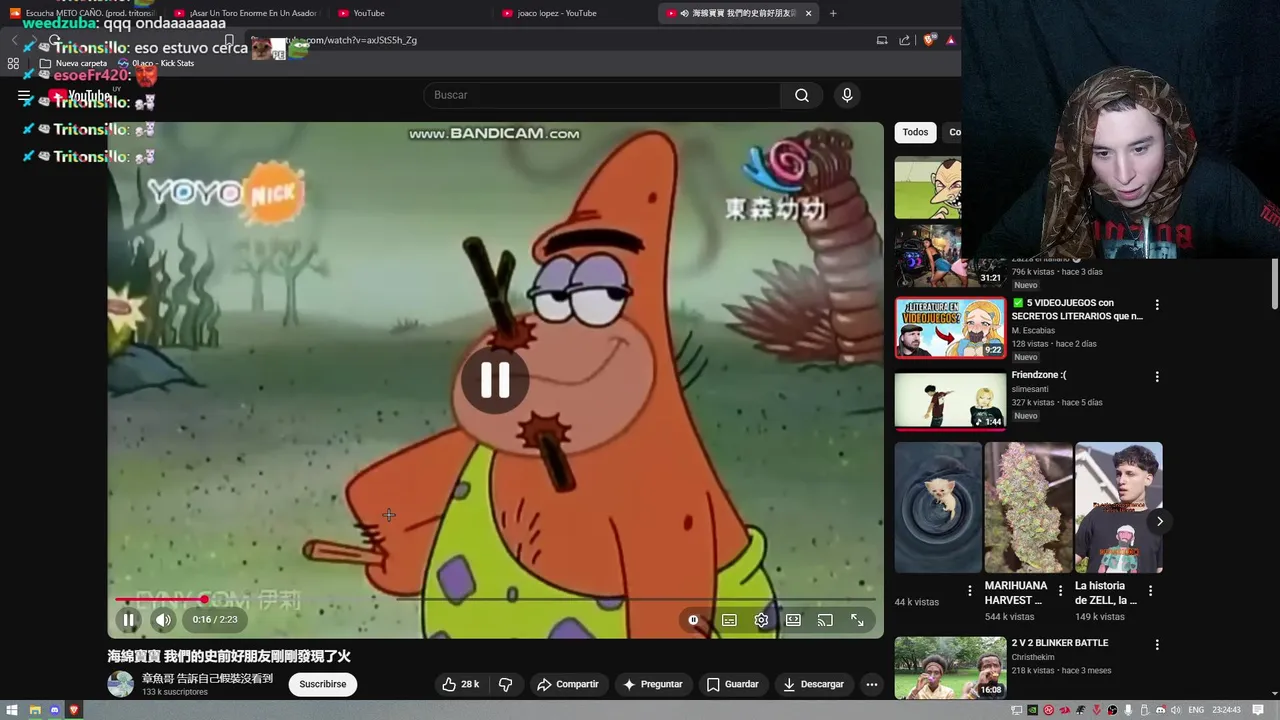The image size is (1280, 720).
Task: Toggle autoplay switch in player controls
Action: [693, 620]
